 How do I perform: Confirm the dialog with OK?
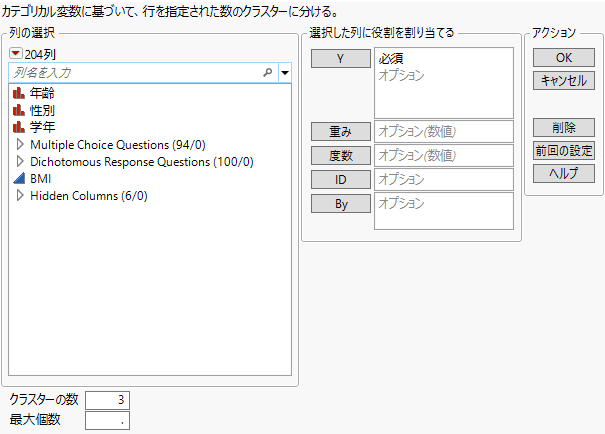(564, 57)
